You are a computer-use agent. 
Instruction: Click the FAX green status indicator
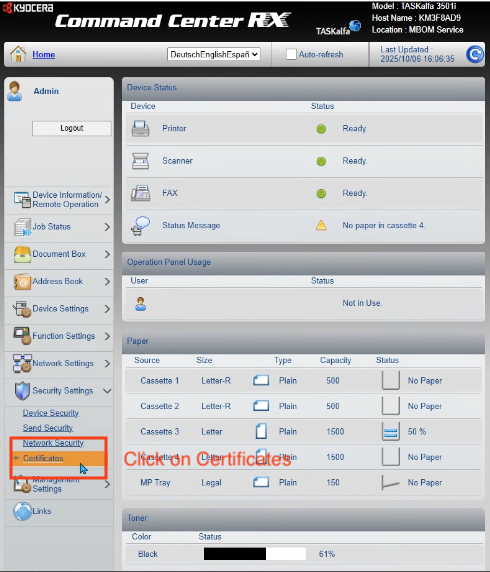[321, 193]
